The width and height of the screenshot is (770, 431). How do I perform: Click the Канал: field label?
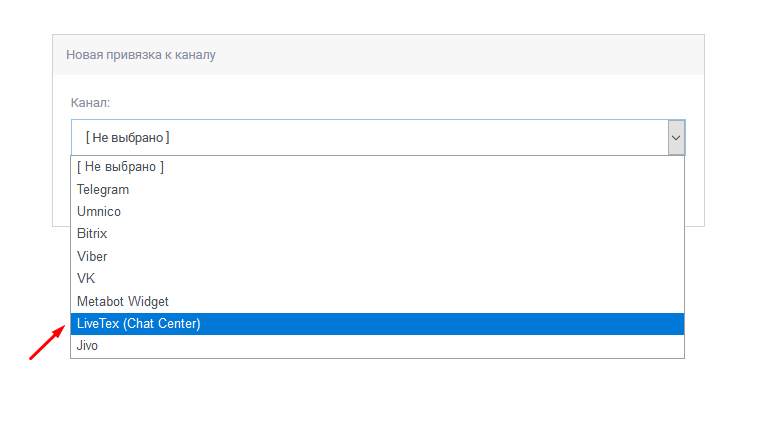click(90, 103)
